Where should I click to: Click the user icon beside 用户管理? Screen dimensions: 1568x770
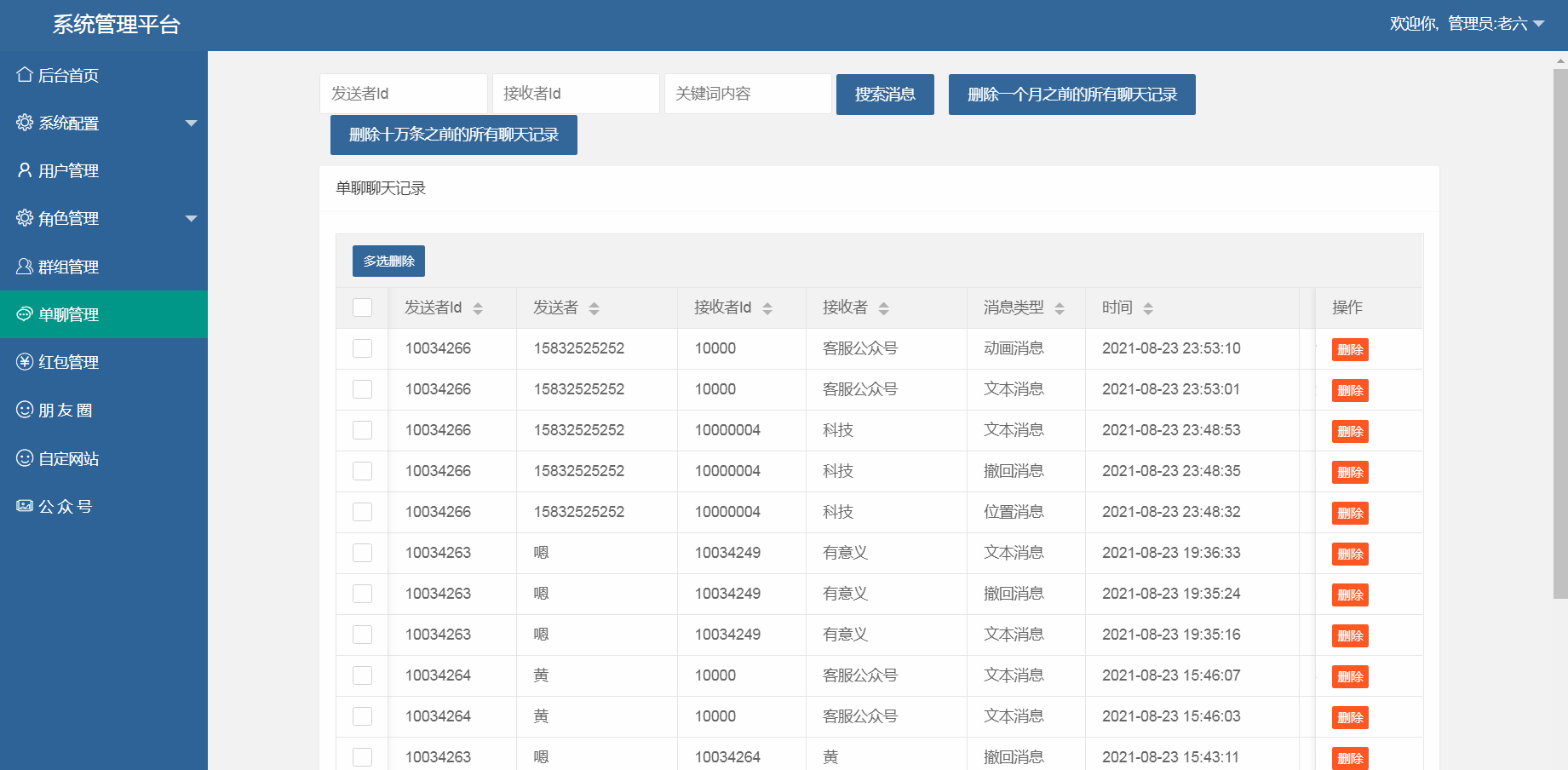tap(25, 170)
